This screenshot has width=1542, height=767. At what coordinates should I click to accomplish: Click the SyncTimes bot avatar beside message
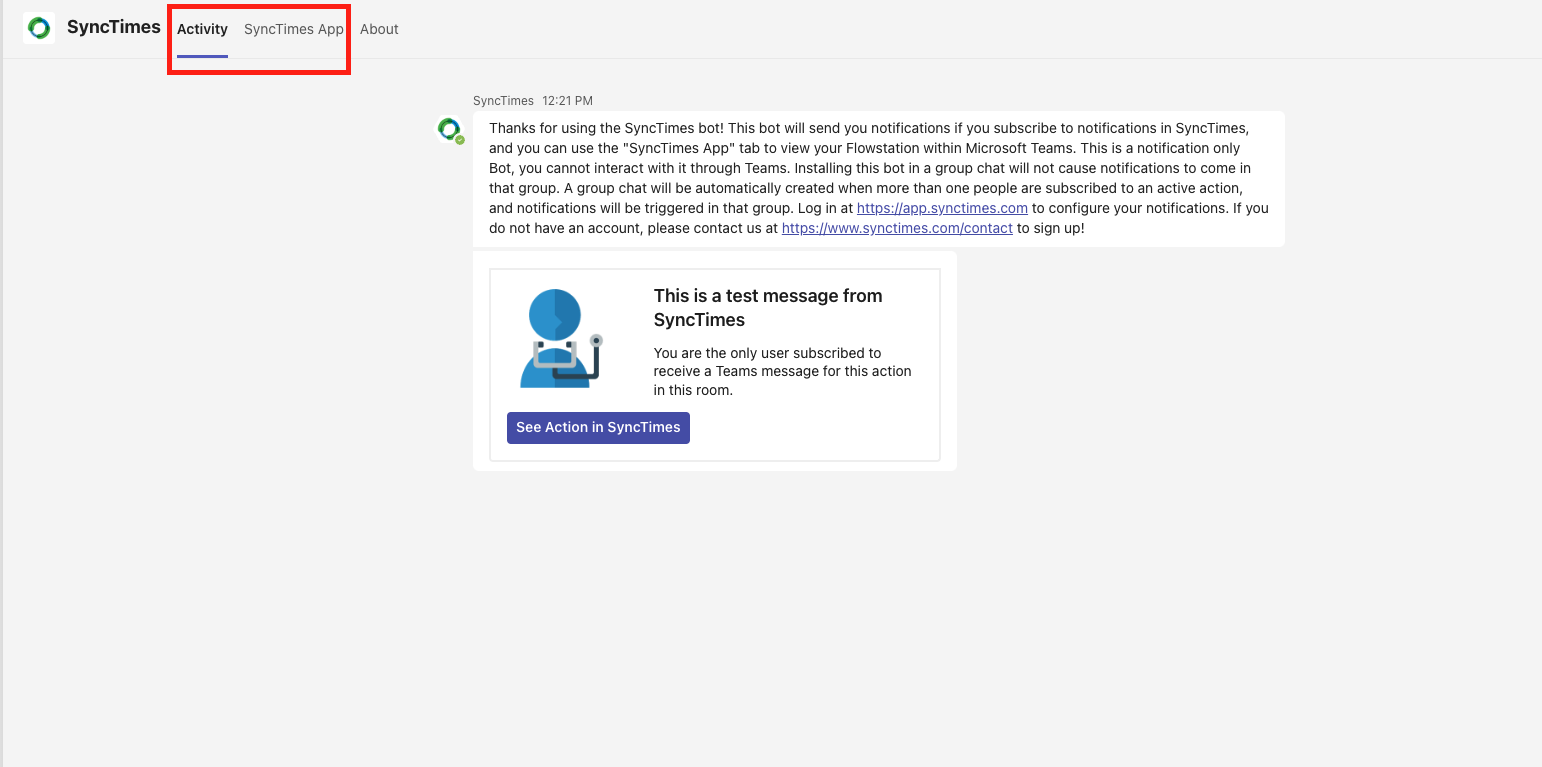[450, 130]
